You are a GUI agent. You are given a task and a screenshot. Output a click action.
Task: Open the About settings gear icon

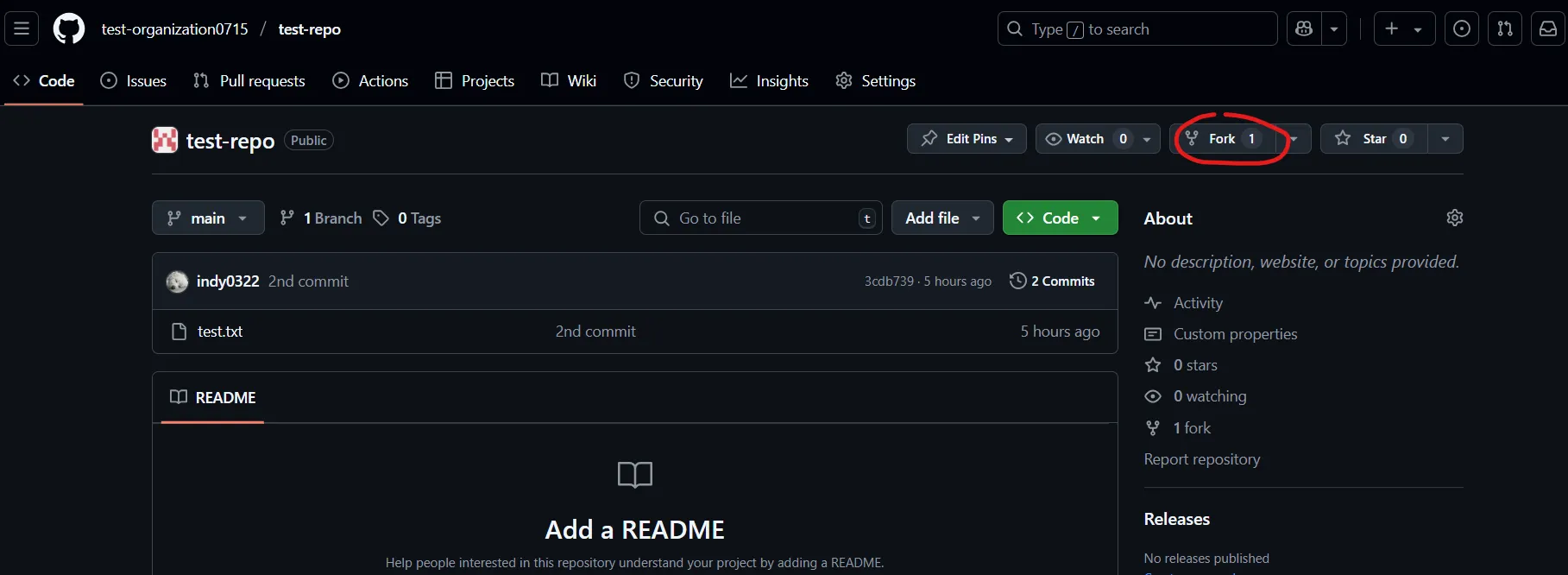click(x=1455, y=218)
